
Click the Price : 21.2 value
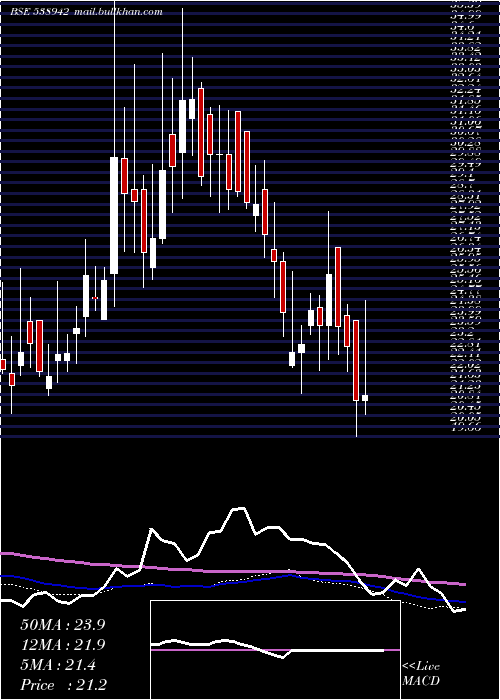[x=63, y=684]
